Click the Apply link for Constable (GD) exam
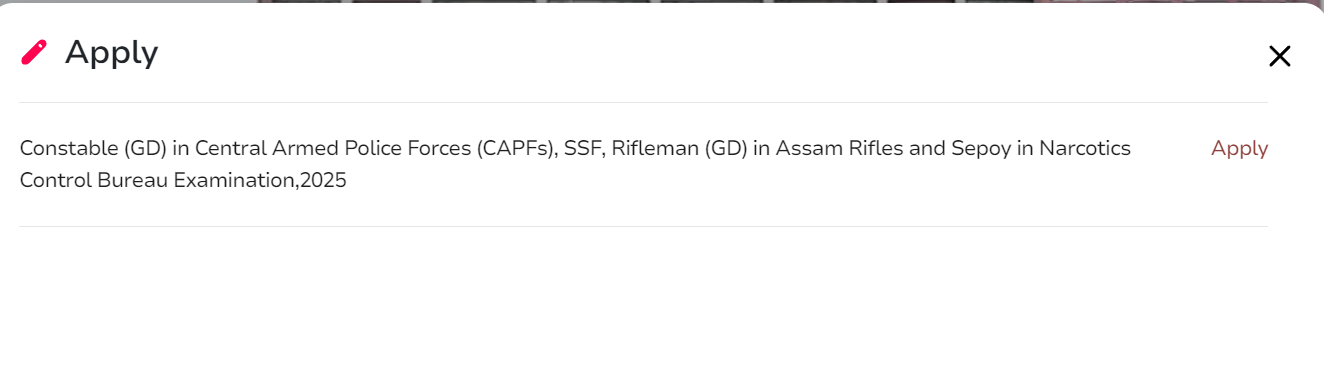Viewport: 1324px width, 388px height. pos(1239,148)
